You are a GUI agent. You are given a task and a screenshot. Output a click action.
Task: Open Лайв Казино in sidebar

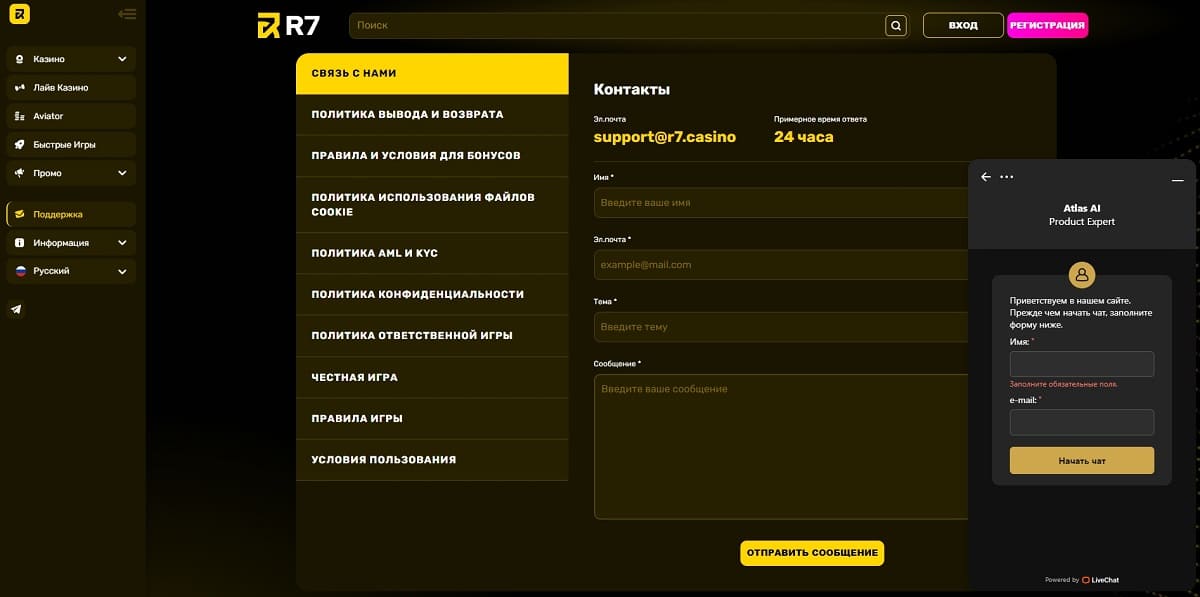coord(71,88)
